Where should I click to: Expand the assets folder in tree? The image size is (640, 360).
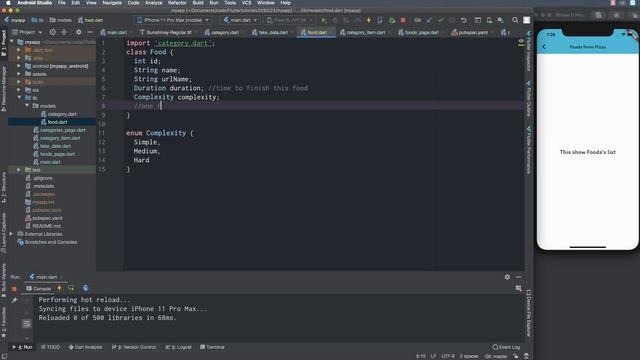point(19,74)
